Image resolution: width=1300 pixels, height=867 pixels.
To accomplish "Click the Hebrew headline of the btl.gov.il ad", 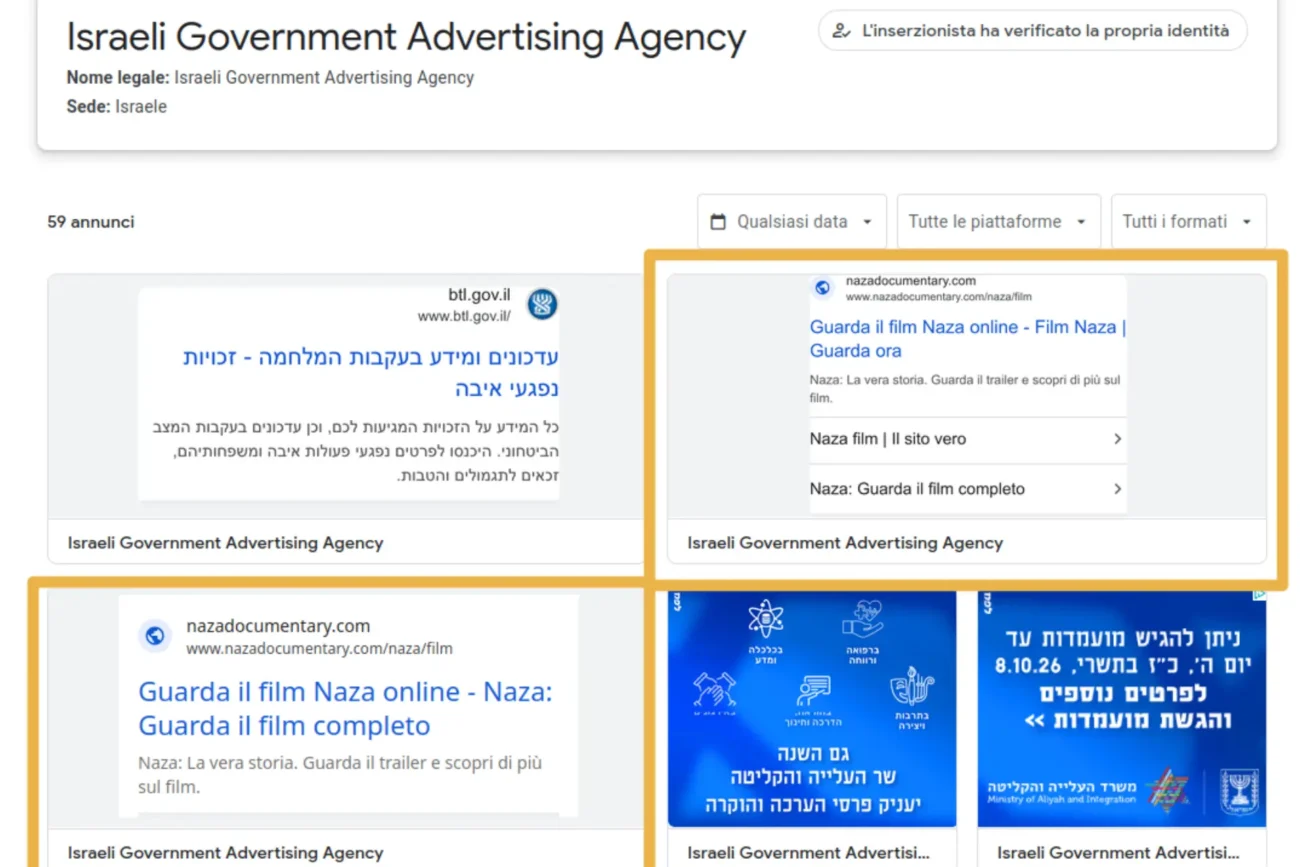I will click(371, 373).
